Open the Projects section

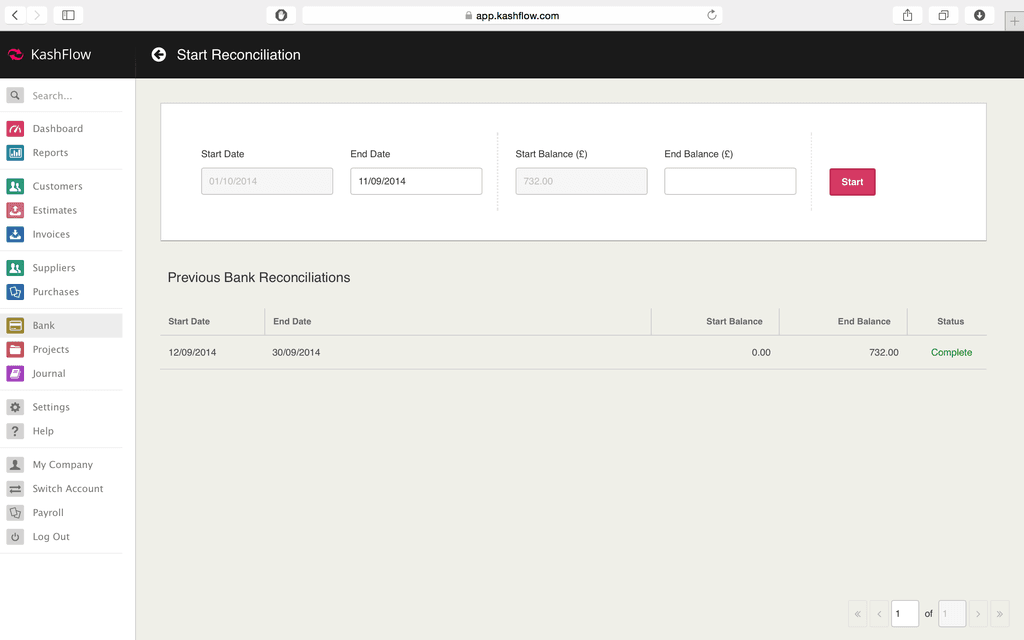pyautogui.click(x=50, y=349)
